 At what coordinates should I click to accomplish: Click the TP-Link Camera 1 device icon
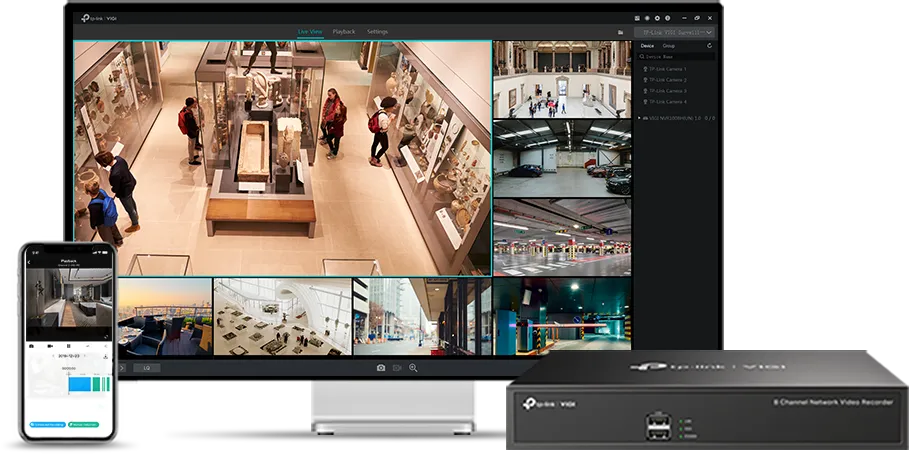pos(644,69)
